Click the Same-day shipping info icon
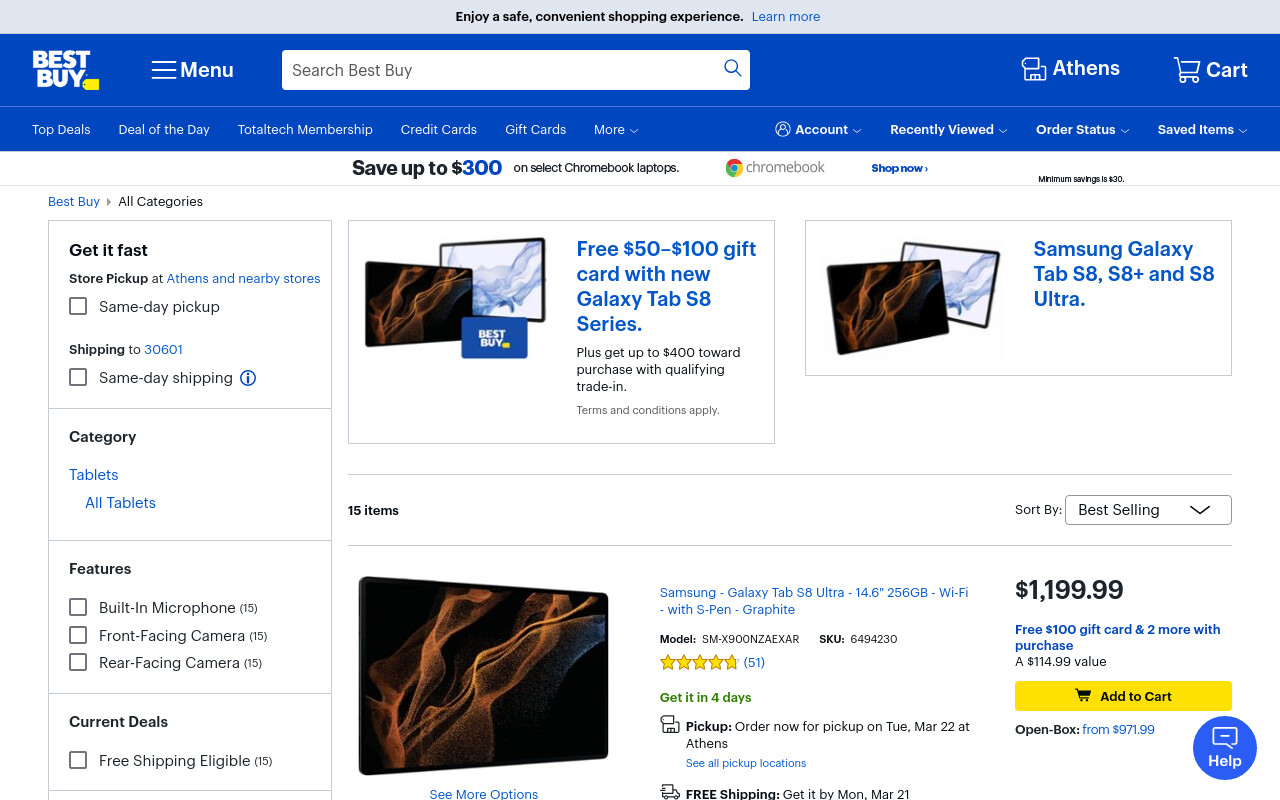This screenshot has width=1280, height=800. coord(248,378)
